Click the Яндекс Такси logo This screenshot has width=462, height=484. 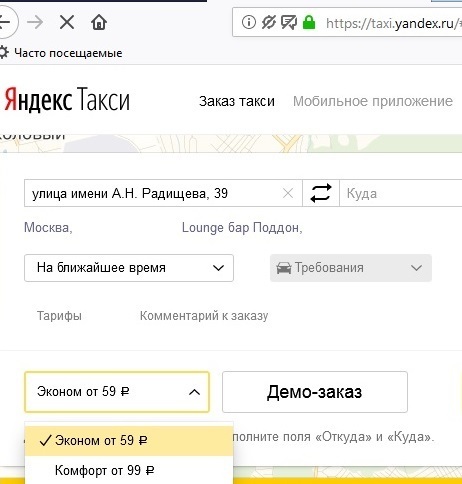(67, 99)
